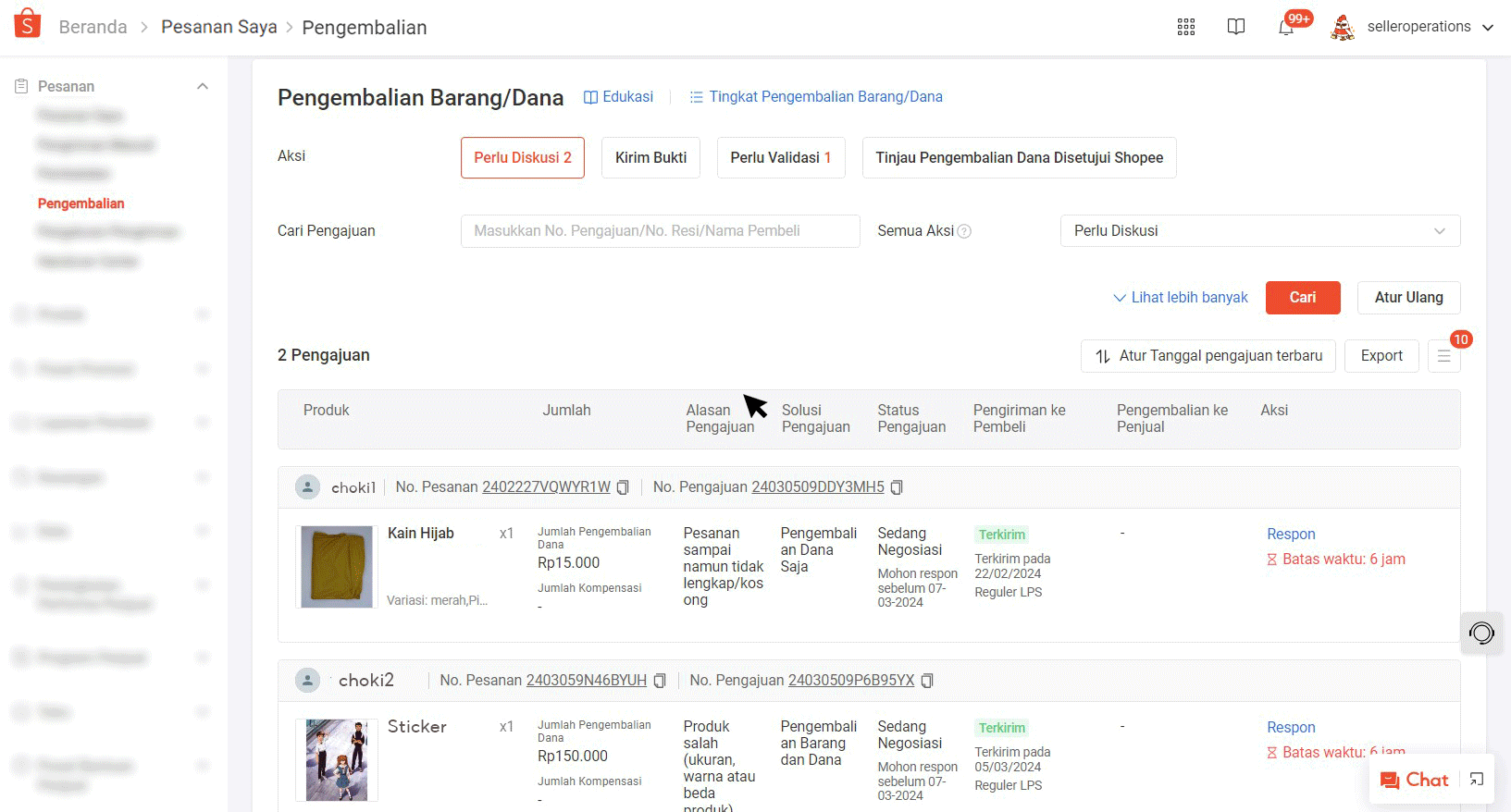
Task: Click the customer support headset icon
Action: (x=1480, y=634)
